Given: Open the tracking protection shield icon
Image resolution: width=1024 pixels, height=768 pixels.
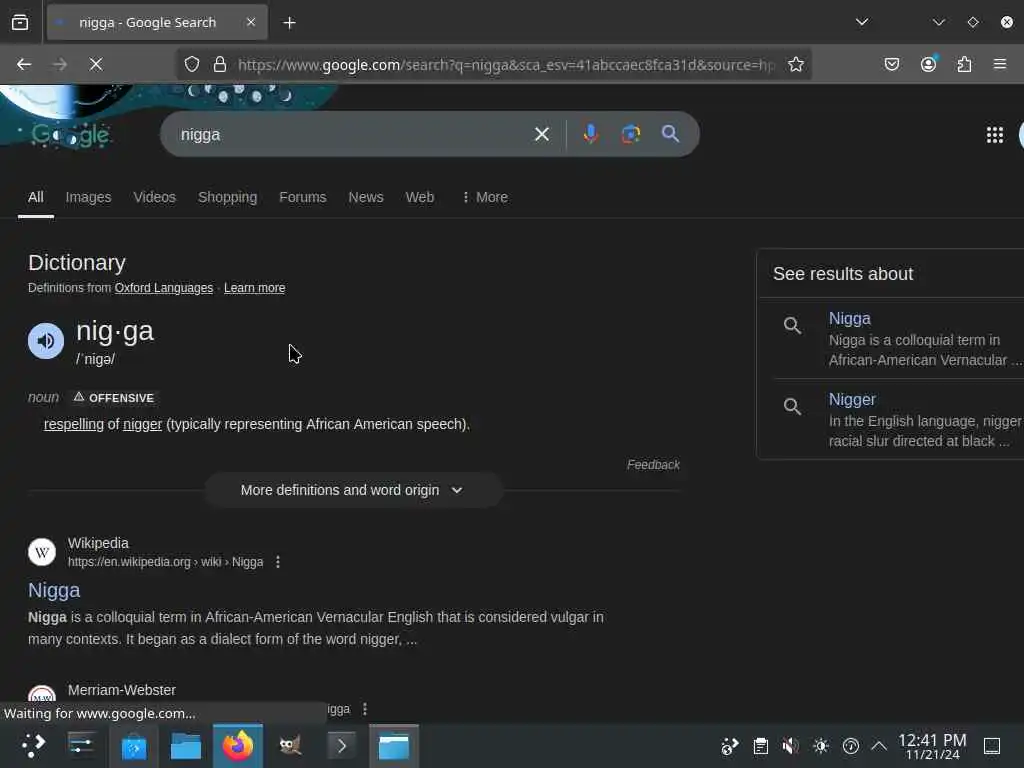Looking at the screenshot, I should coord(191,64).
